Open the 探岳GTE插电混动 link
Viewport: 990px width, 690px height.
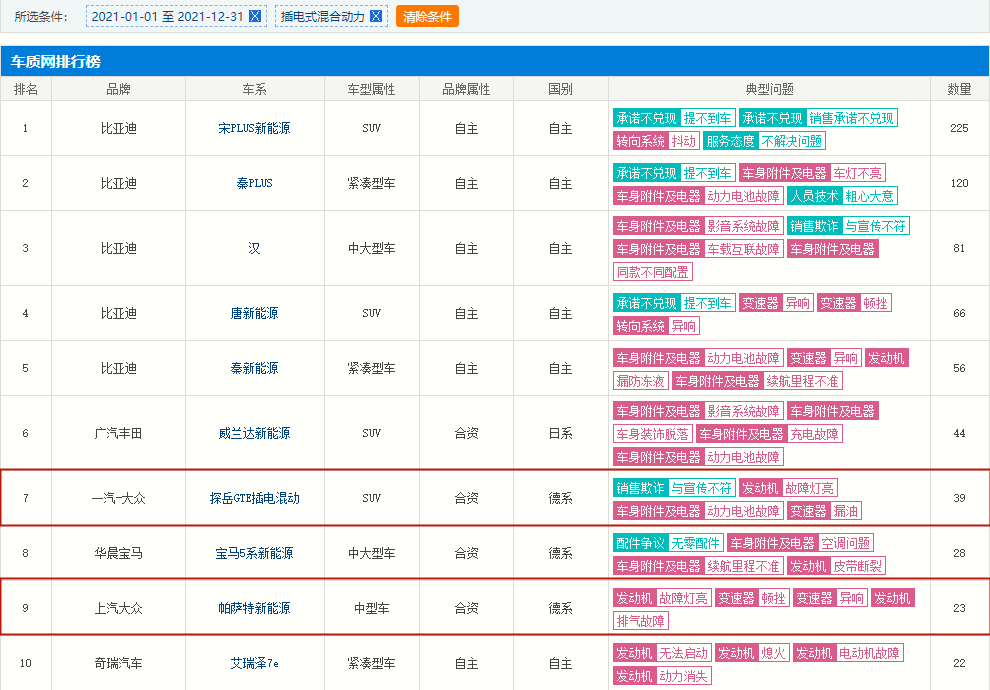pos(254,498)
